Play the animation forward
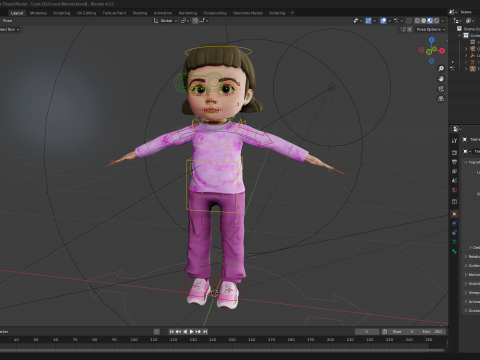This screenshot has width=480, height=360. [192, 331]
